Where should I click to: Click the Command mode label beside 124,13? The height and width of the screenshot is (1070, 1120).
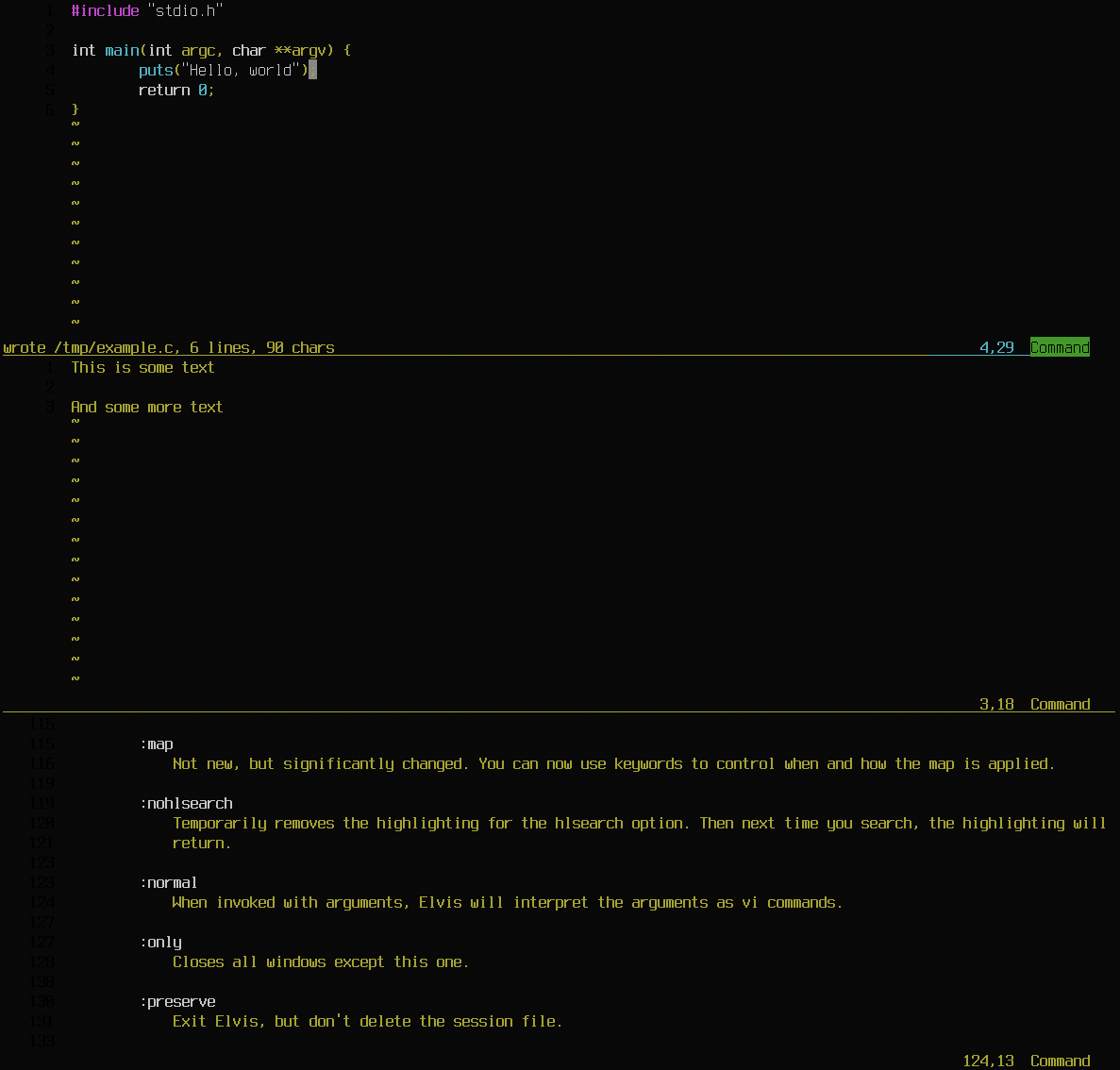click(1060, 1061)
